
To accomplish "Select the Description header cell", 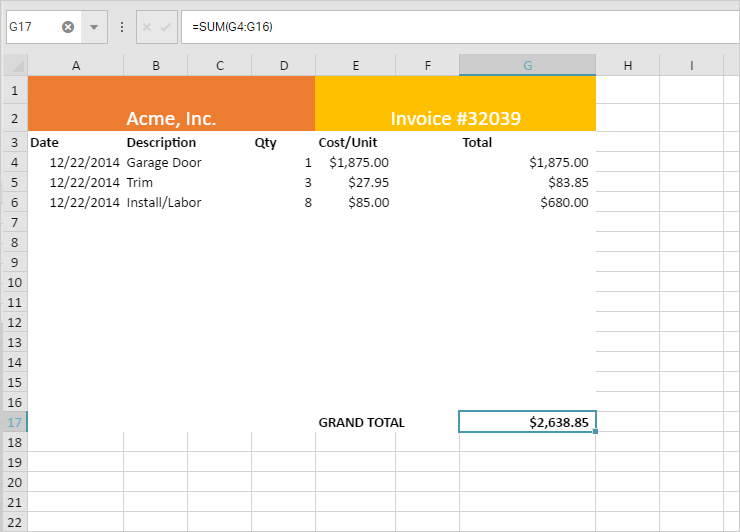I will point(156,142).
